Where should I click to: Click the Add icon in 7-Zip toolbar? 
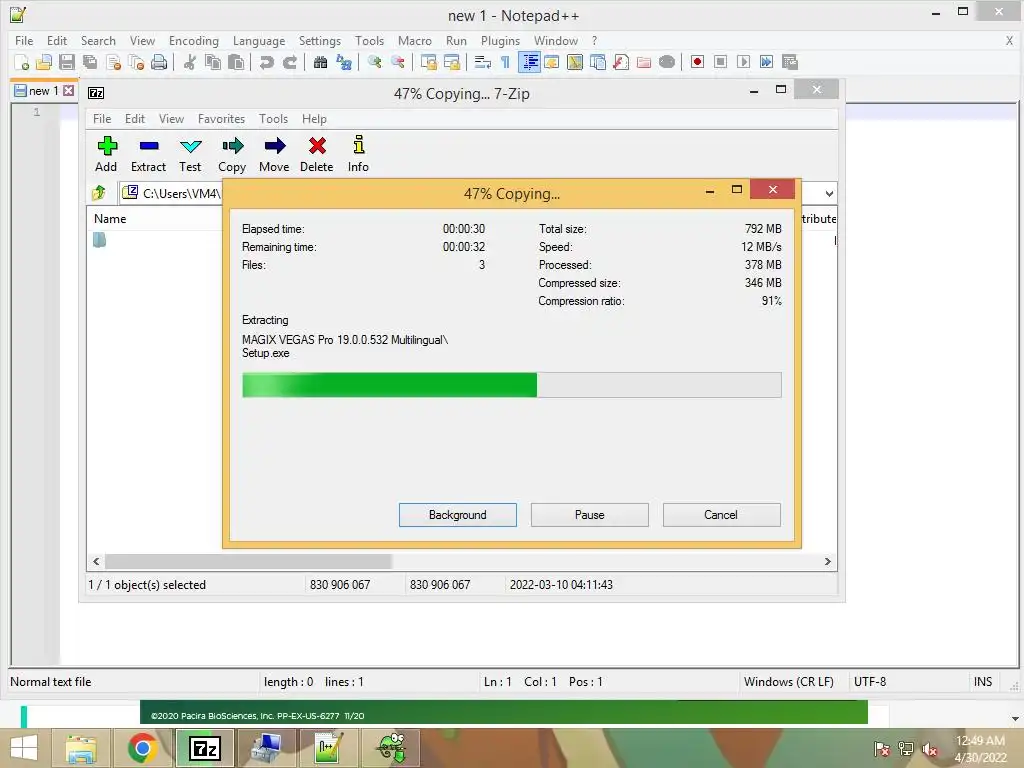pyautogui.click(x=106, y=155)
